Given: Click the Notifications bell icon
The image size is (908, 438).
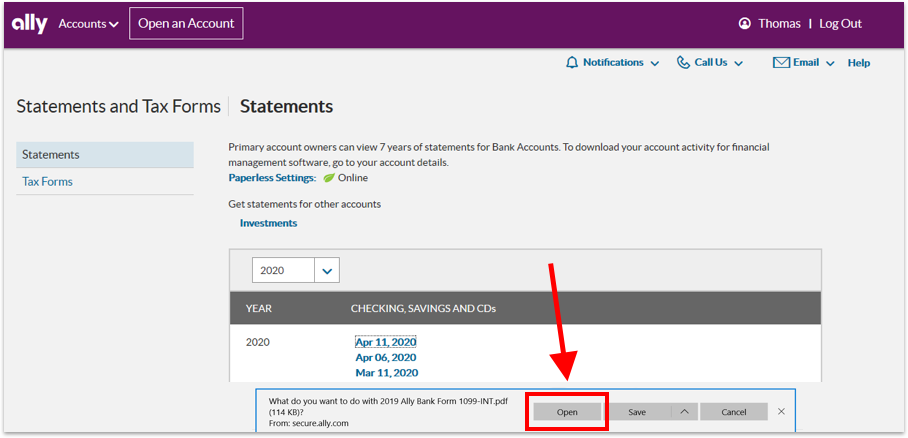Looking at the screenshot, I should (x=572, y=63).
